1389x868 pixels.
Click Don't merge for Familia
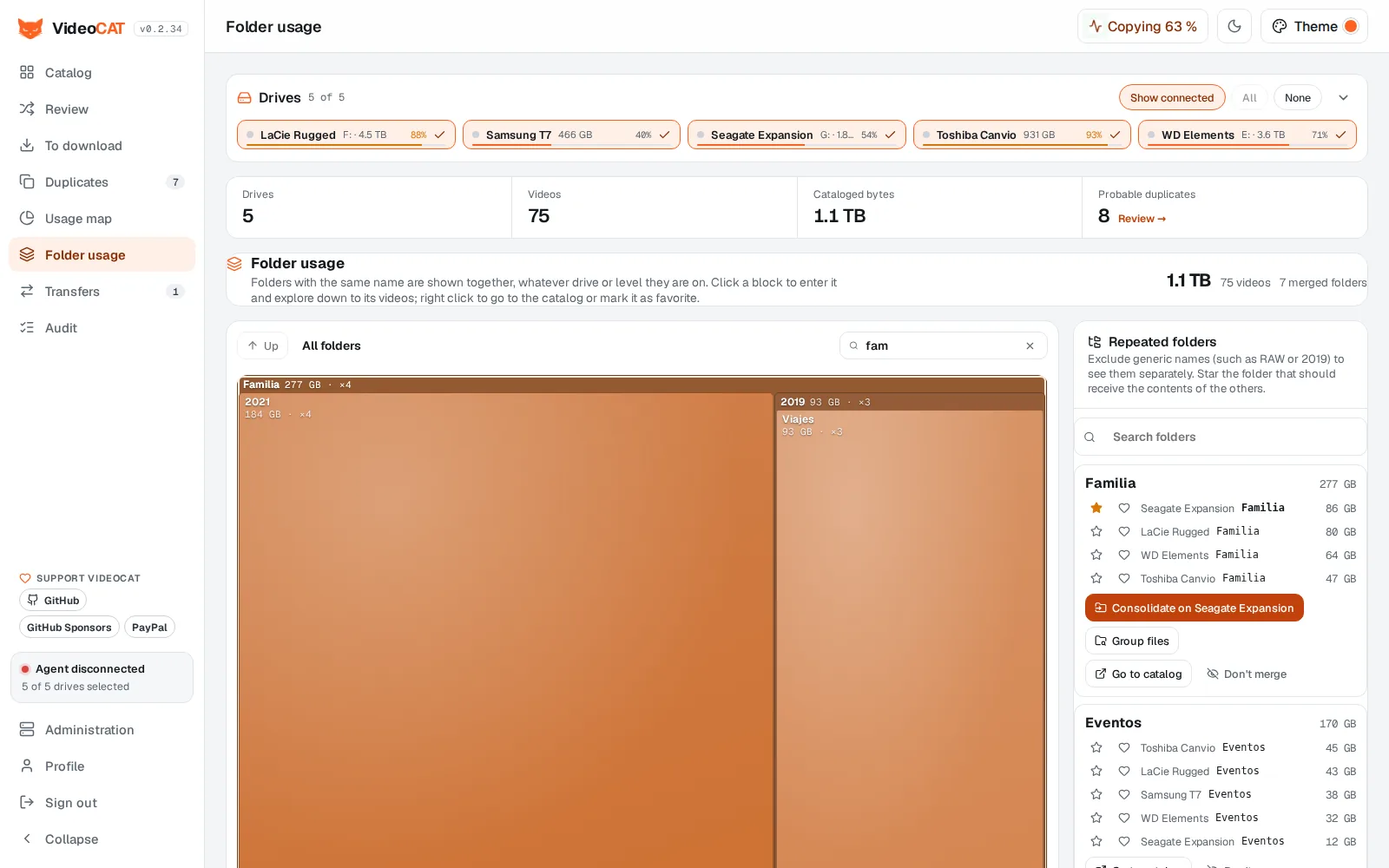click(x=1247, y=674)
